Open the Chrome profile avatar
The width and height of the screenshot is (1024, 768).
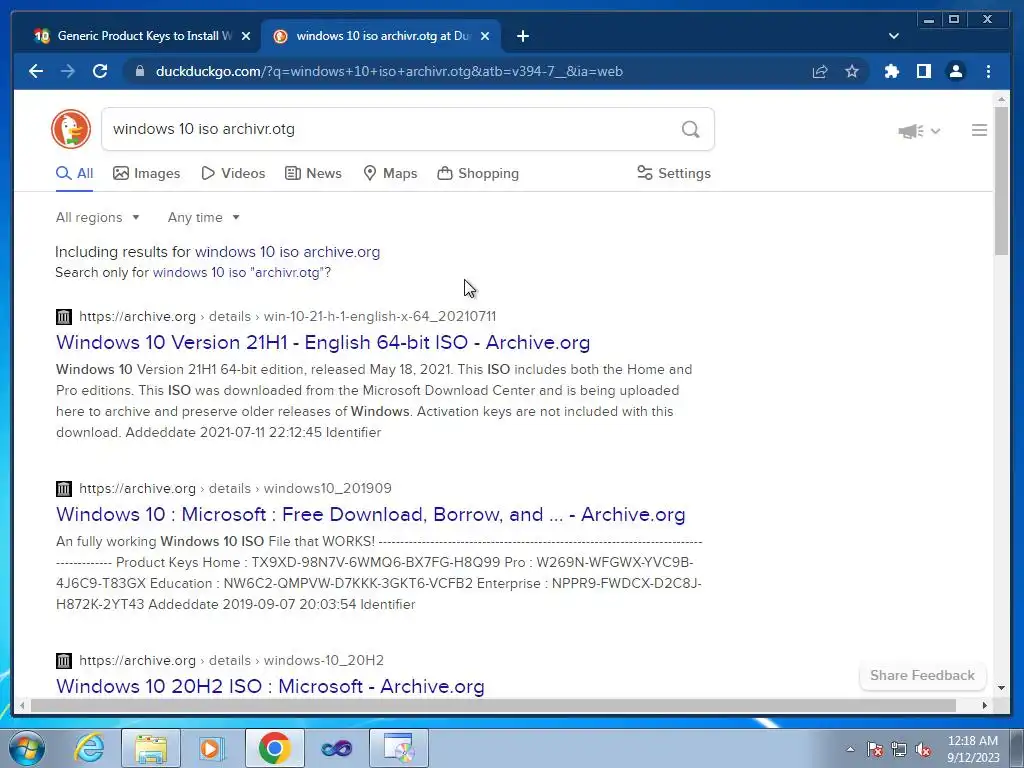pos(955,71)
